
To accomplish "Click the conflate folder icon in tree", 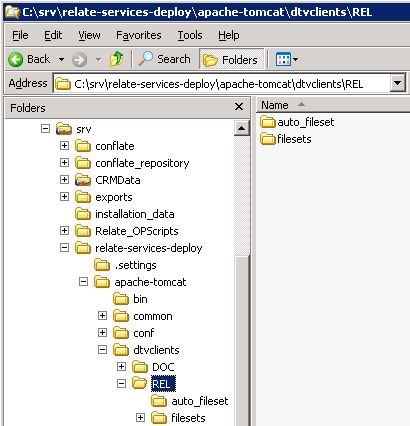I will (83, 146).
